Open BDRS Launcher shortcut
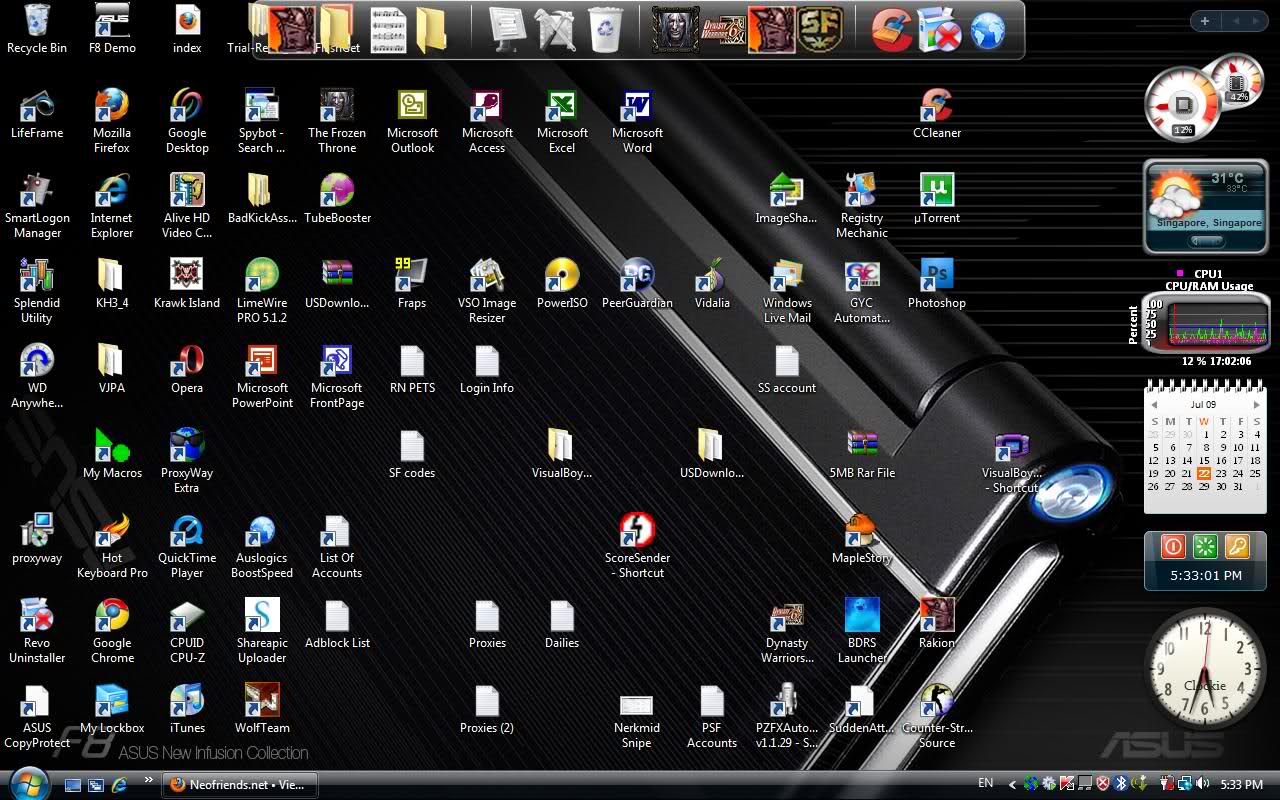 pos(862,630)
